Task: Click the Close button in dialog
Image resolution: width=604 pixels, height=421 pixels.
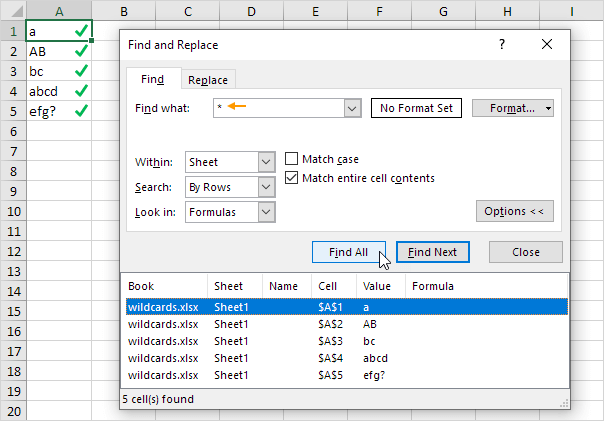Action: [525, 252]
